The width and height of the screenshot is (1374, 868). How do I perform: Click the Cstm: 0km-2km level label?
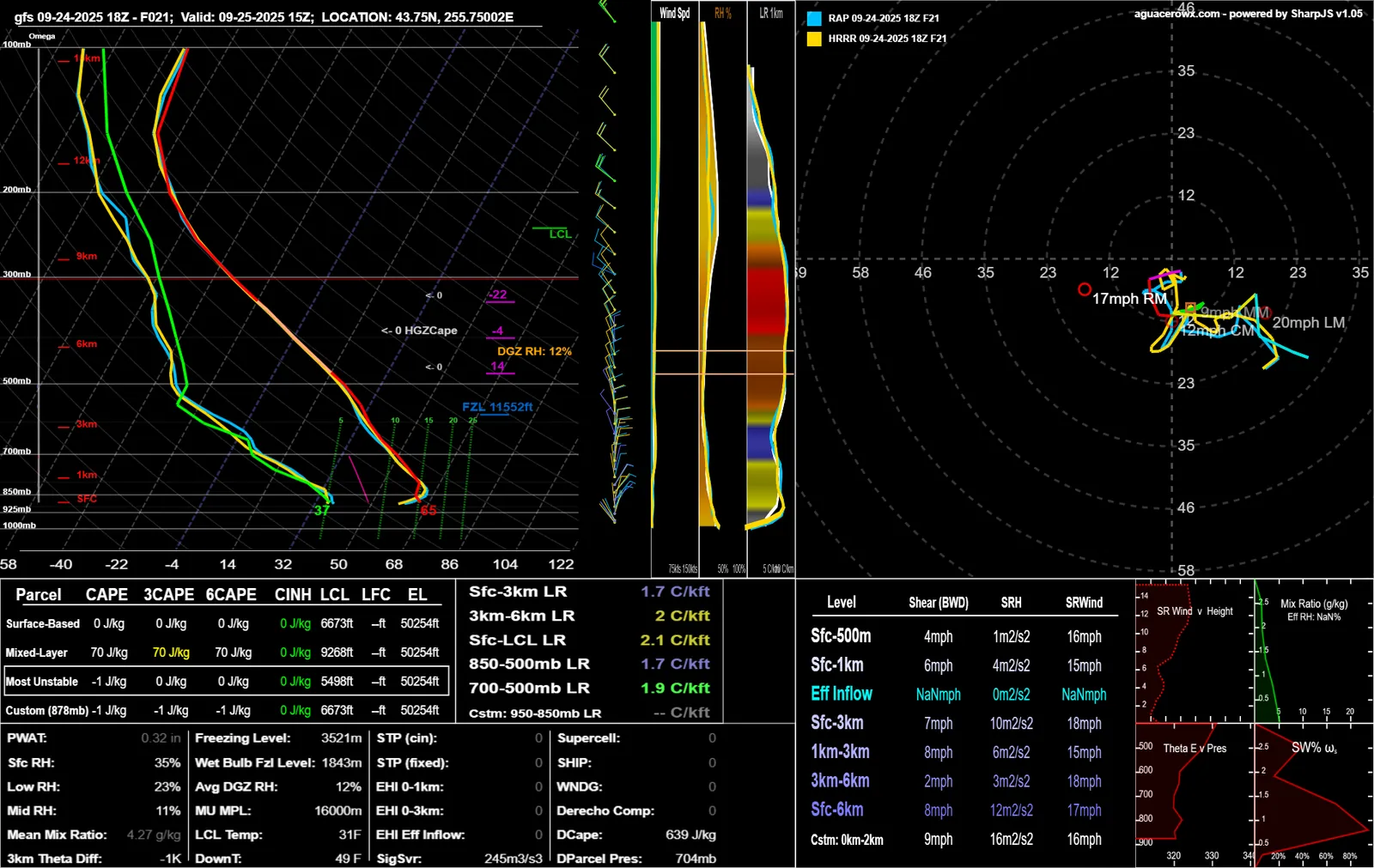[847, 840]
